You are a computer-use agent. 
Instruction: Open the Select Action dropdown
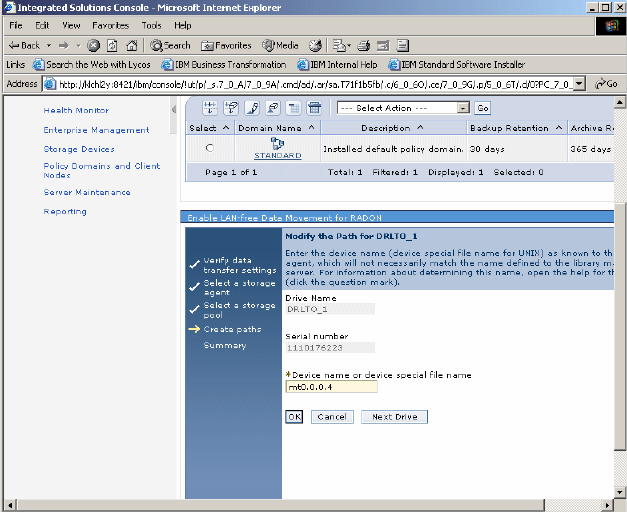[x=403, y=108]
